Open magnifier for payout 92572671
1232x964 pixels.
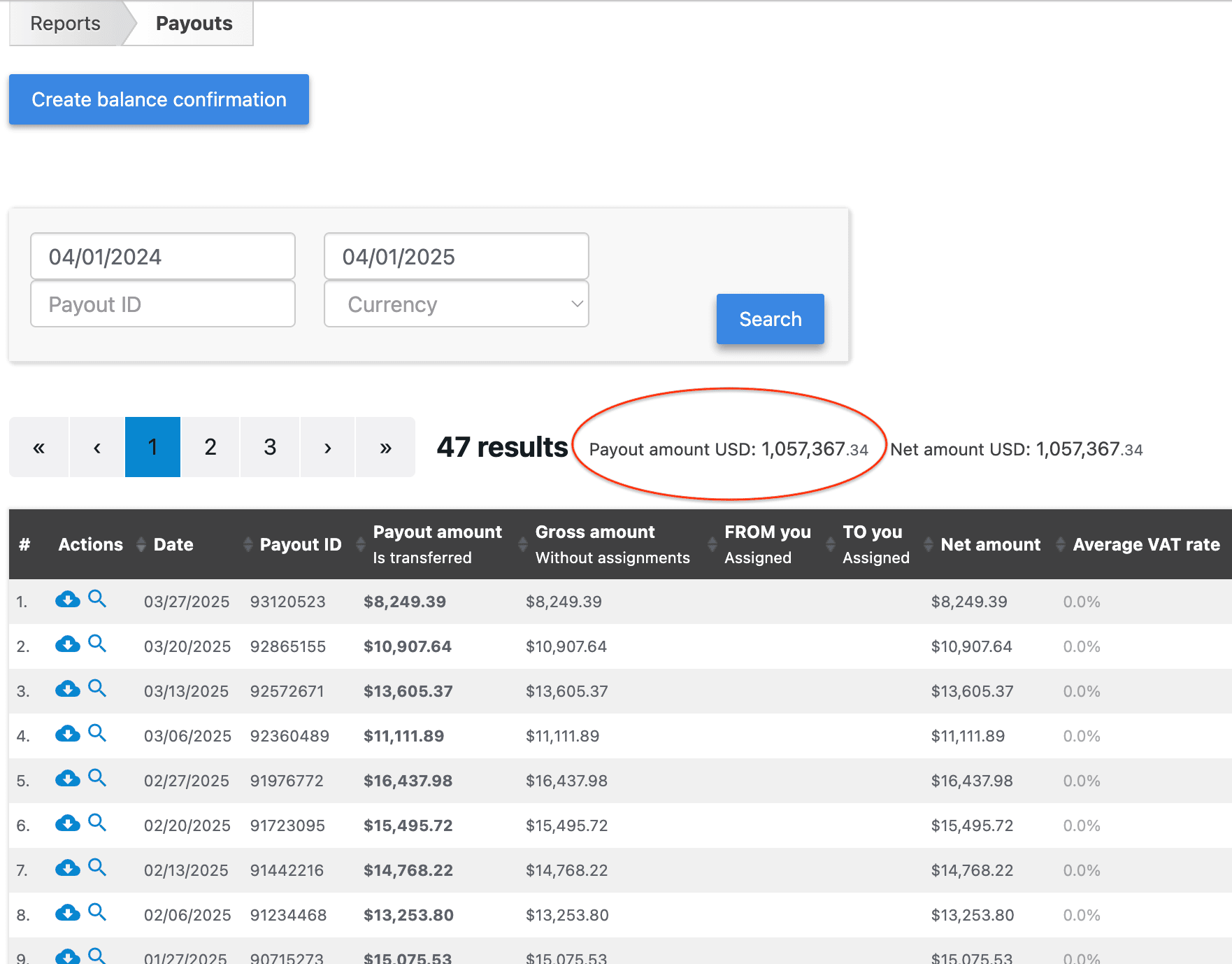[x=97, y=688]
